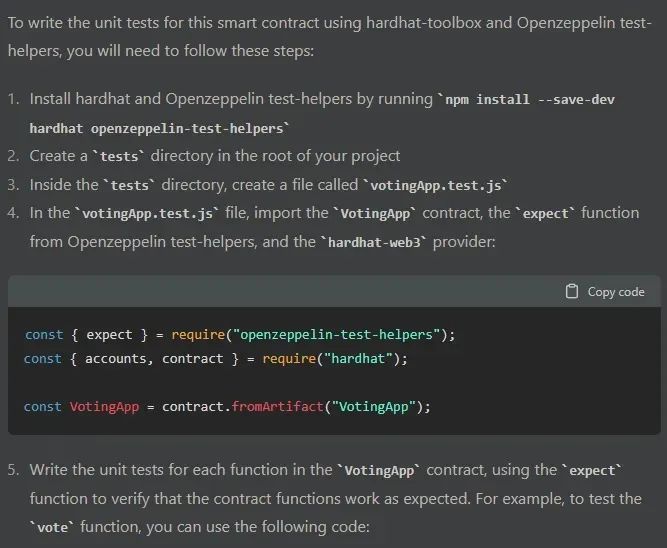Click the string "openzeppelin-test-helpers" in the code block

tap(336, 335)
